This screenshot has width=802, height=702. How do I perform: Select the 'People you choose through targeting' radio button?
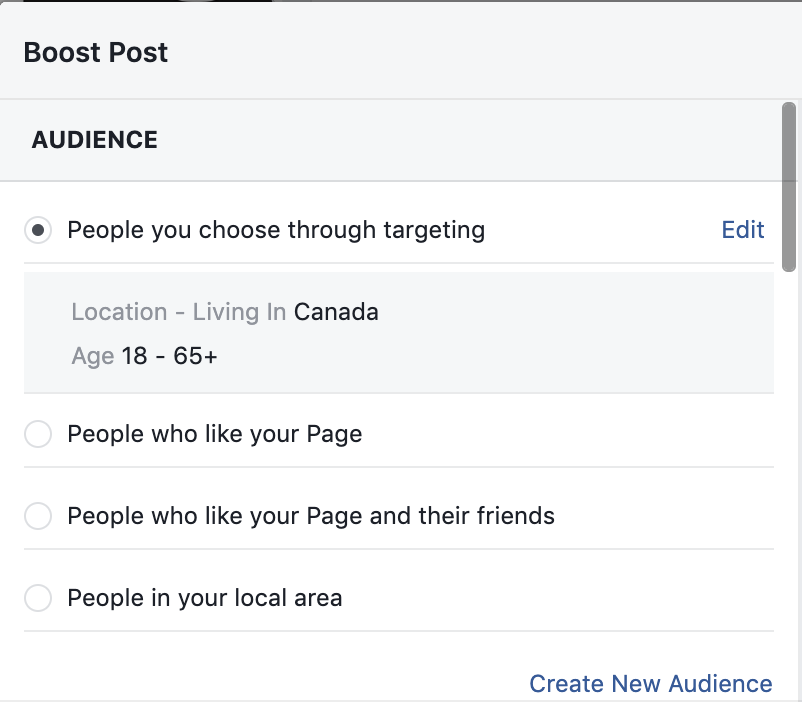click(x=38, y=231)
